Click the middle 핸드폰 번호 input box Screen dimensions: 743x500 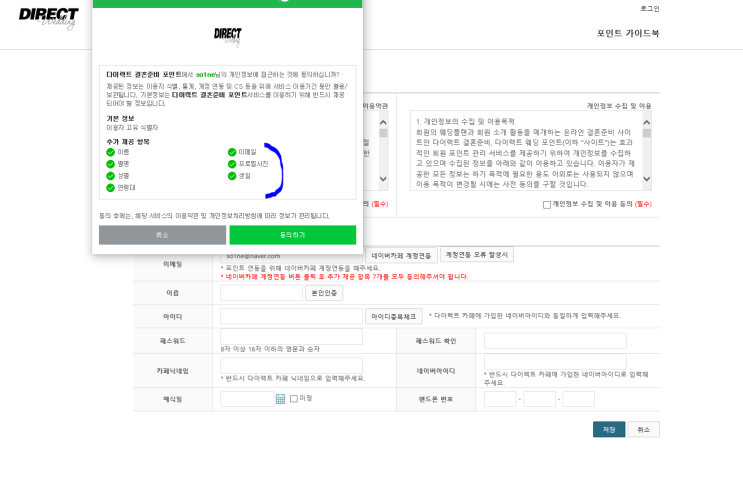pyautogui.click(x=539, y=399)
